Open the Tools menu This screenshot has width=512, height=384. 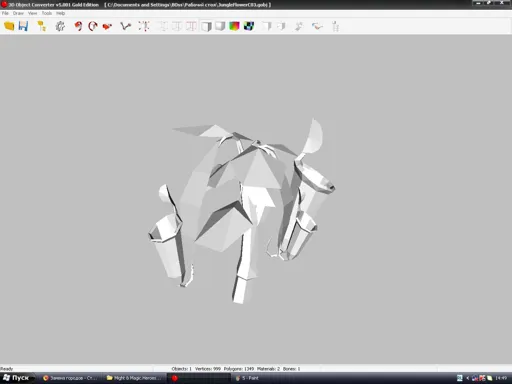(47, 13)
